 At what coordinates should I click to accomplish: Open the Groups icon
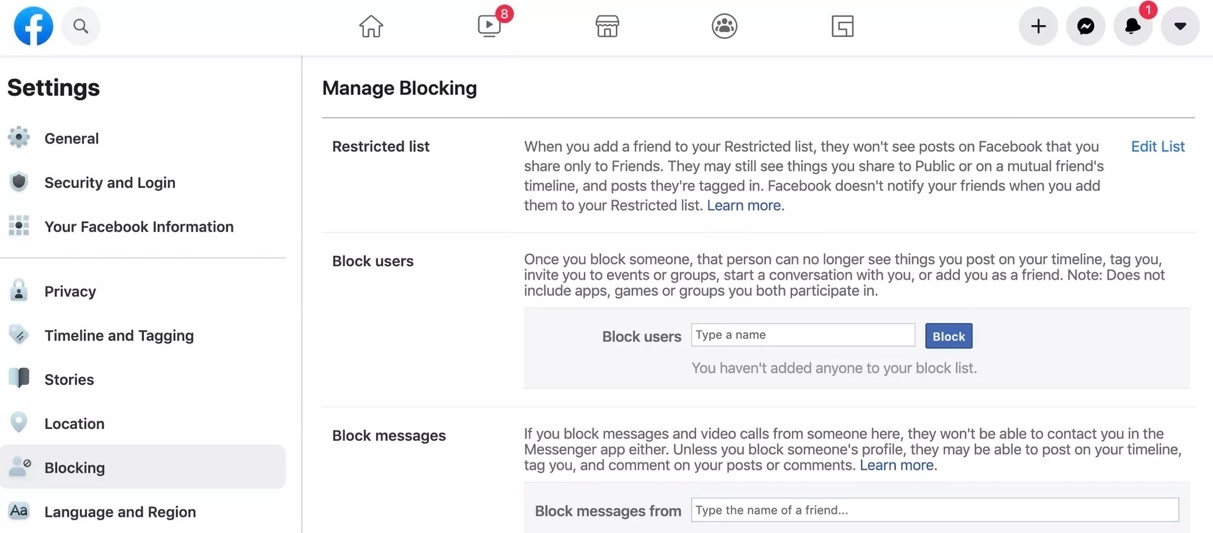pyautogui.click(x=724, y=27)
